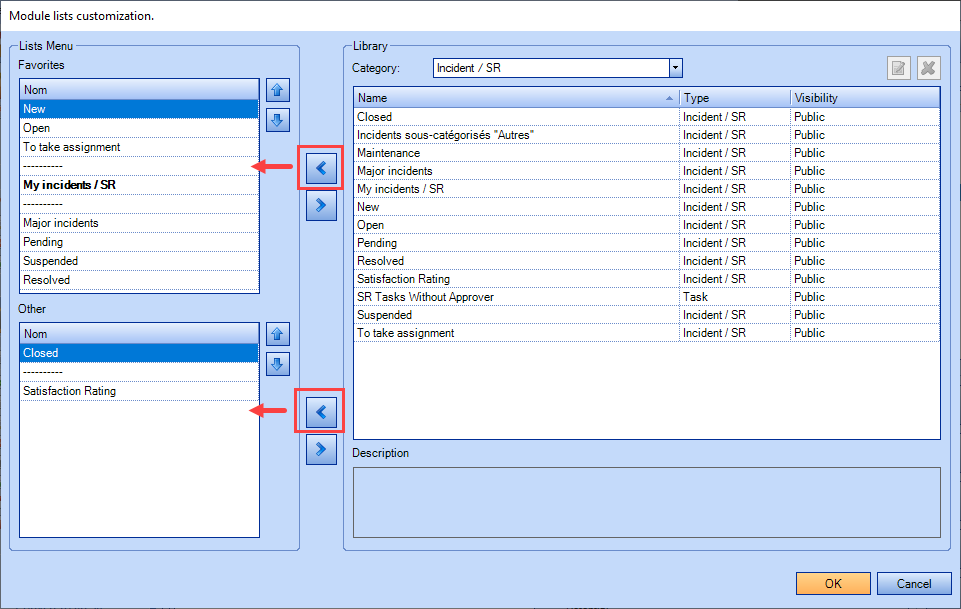Click the delete list icon in Library
Screen dimensions: 961x609
pyautogui.click(x=928, y=68)
